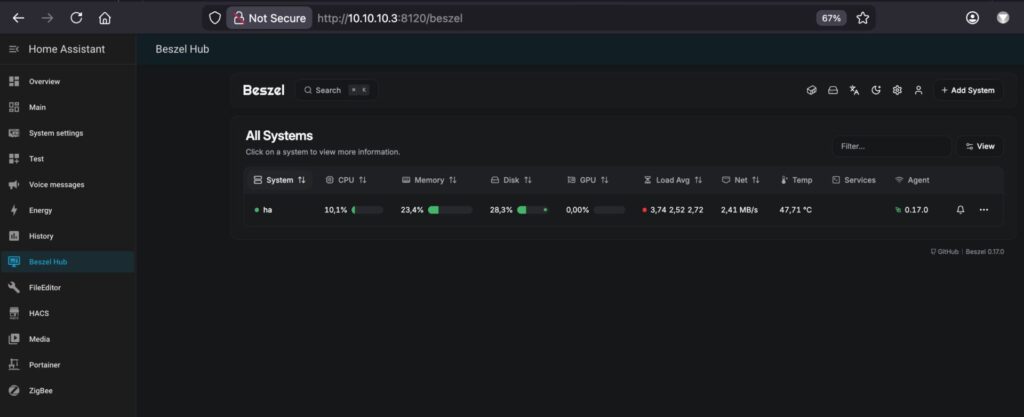Reload the page in the browser
This screenshot has height=417, width=1024.
tap(76, 18)
